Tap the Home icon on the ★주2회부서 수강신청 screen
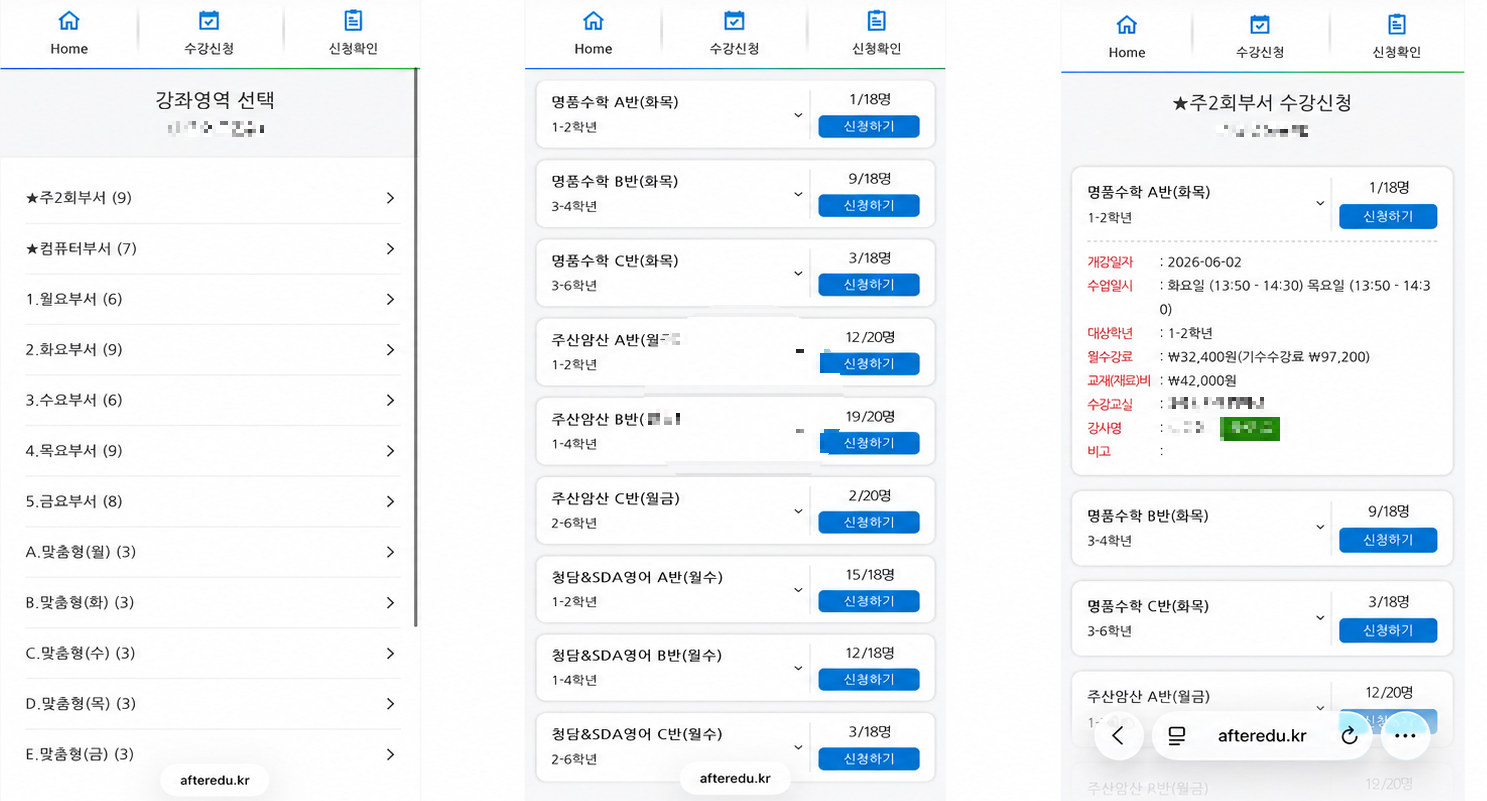 [1127, 25]
